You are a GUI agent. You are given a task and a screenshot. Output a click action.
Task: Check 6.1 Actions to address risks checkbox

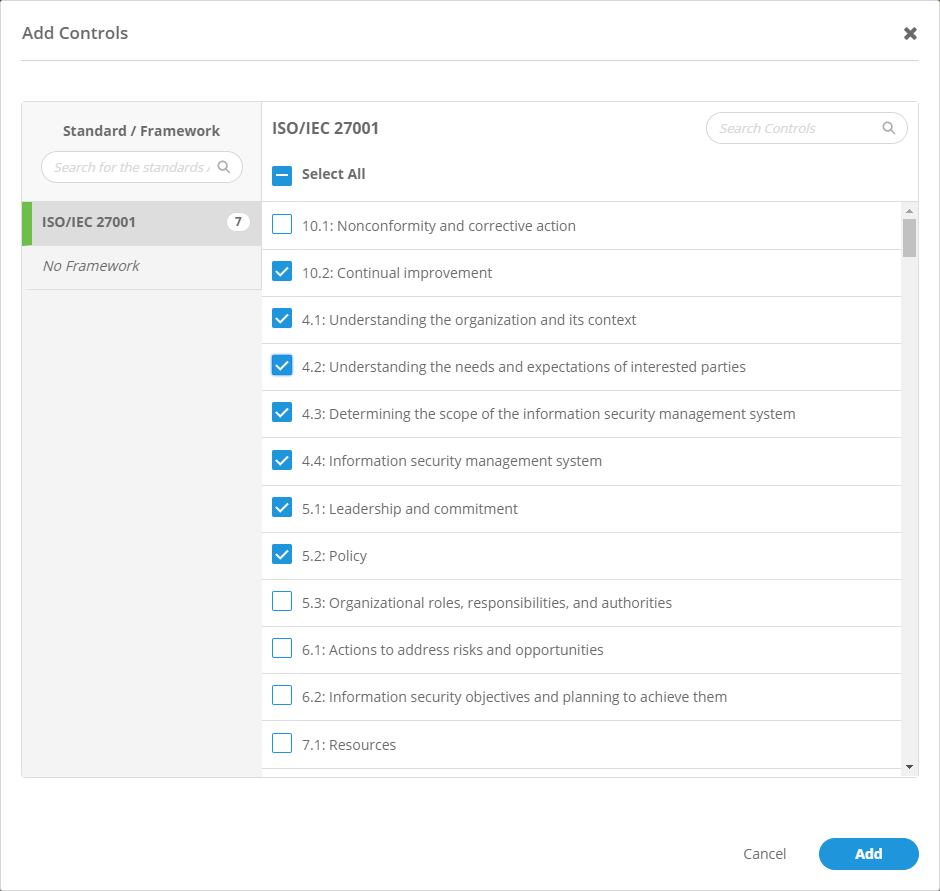pos(282,648)
